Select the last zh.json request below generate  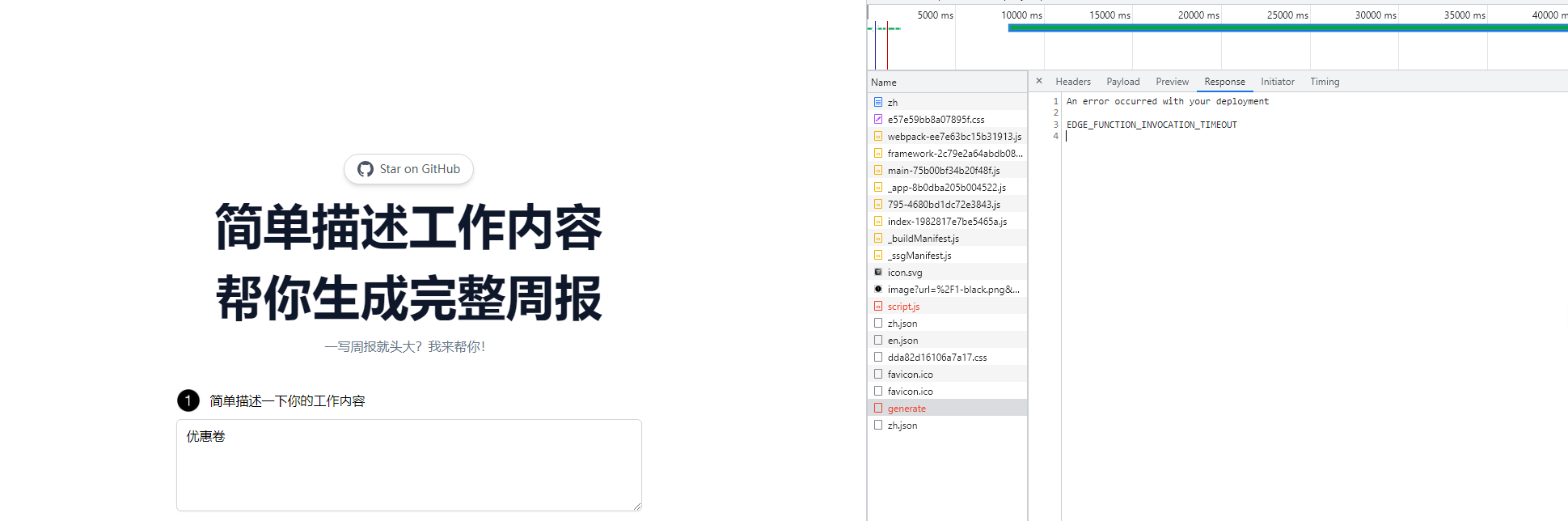point(947,426)
